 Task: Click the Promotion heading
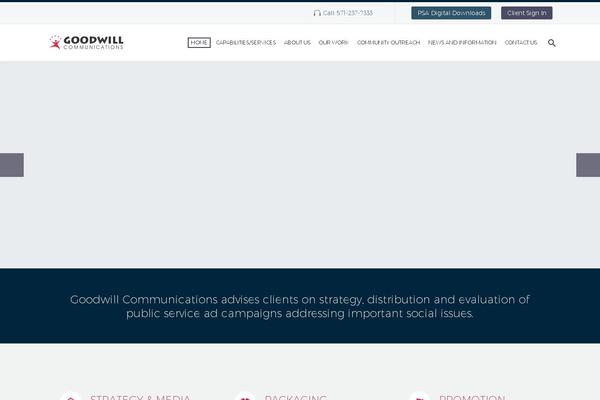[472, 397]
